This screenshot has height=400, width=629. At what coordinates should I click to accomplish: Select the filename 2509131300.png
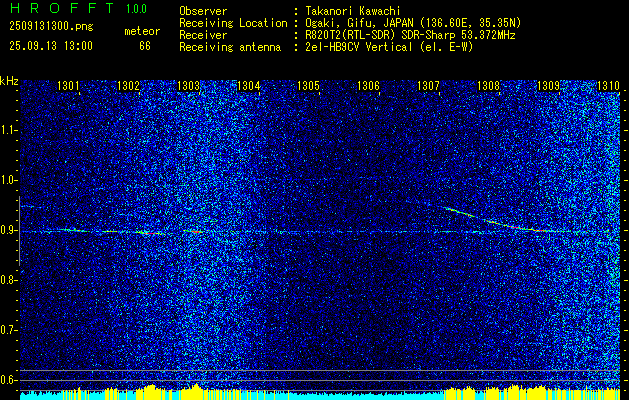pyautogui.click(x=51, y=27)
